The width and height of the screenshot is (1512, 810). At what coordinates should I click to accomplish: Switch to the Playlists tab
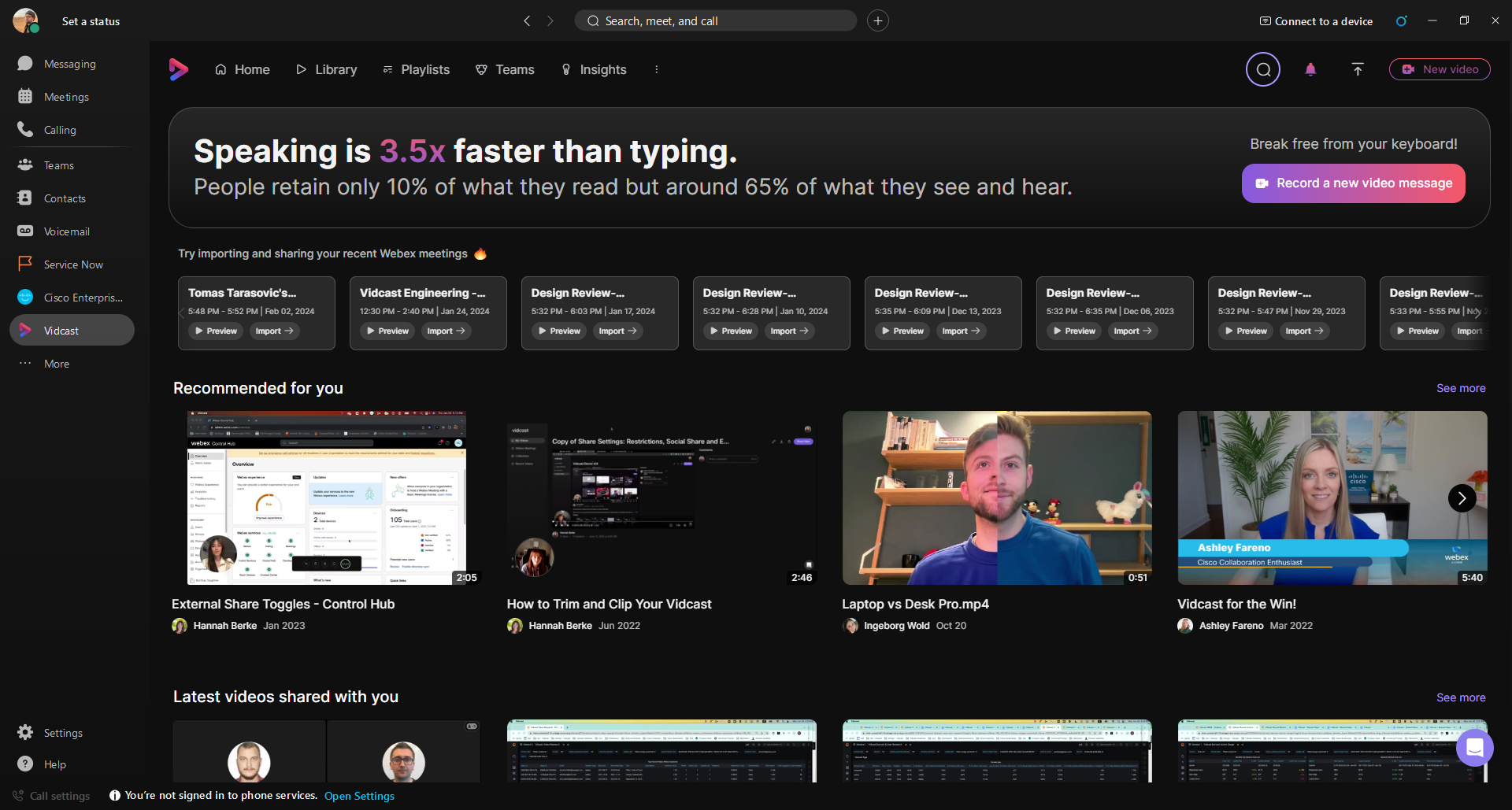417,69
